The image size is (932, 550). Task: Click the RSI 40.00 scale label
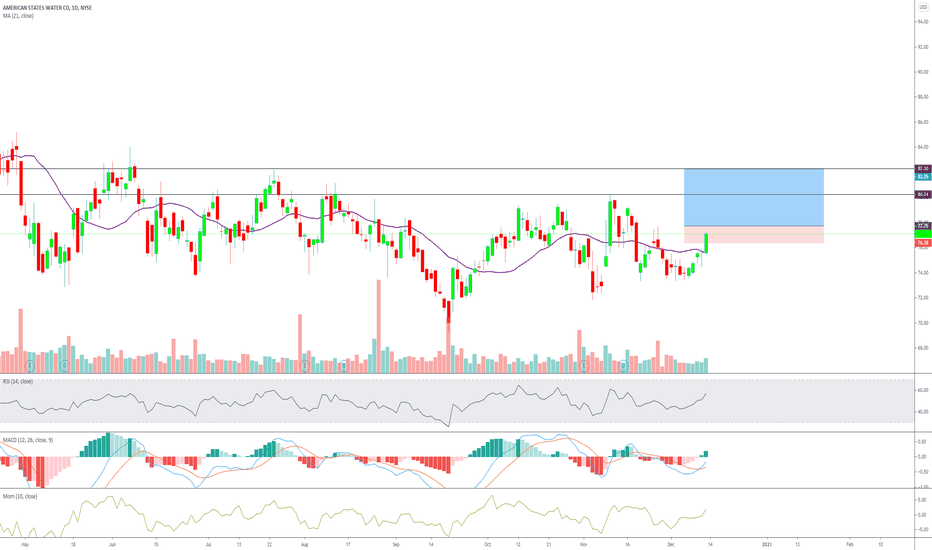coord(922,411)
